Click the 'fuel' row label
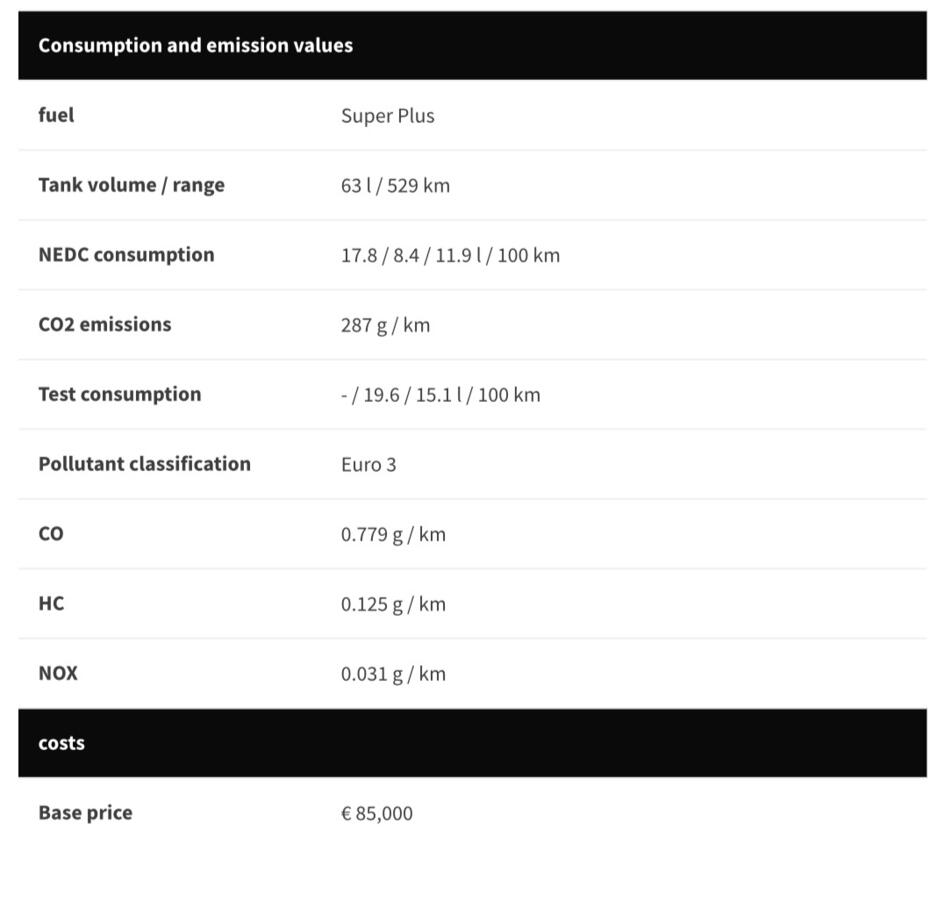This screenshot has width=937, height=900. point(56,115)
